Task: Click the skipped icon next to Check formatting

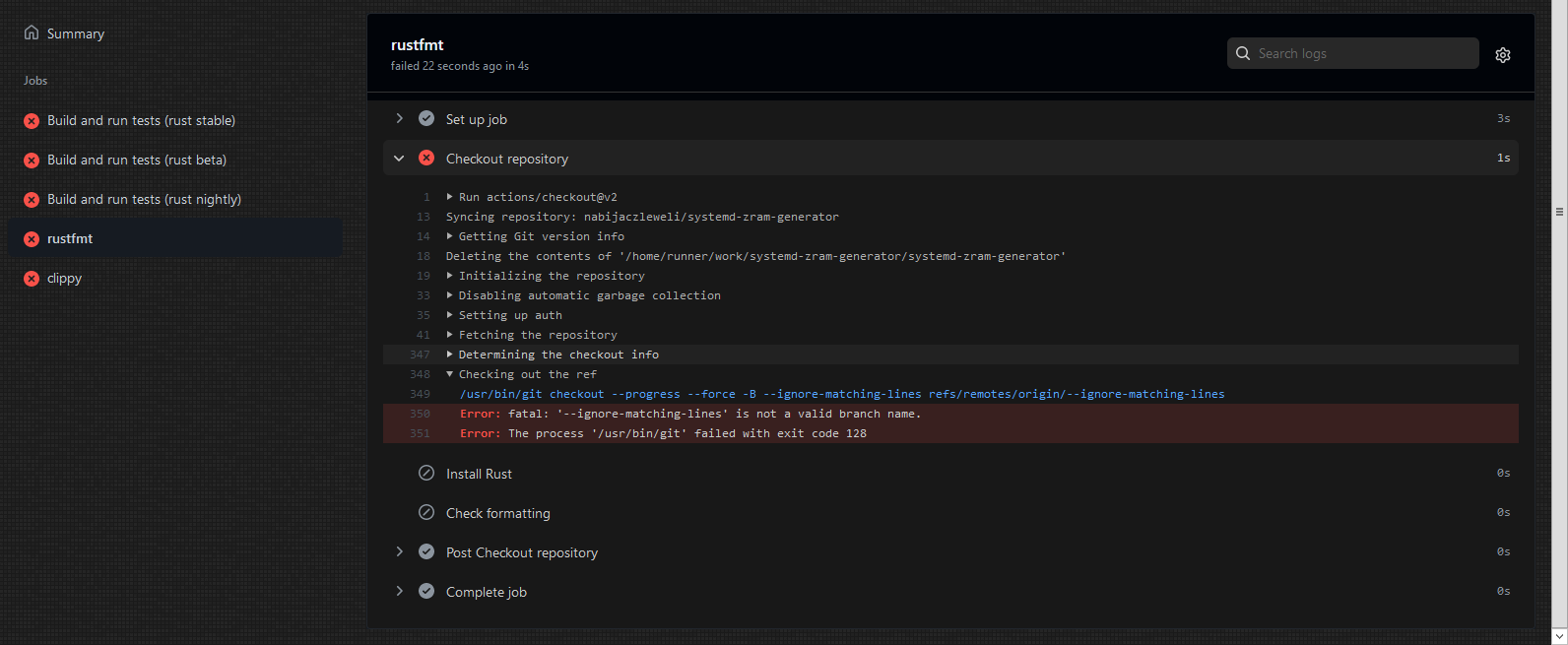Action: click(x=426, y=512)
